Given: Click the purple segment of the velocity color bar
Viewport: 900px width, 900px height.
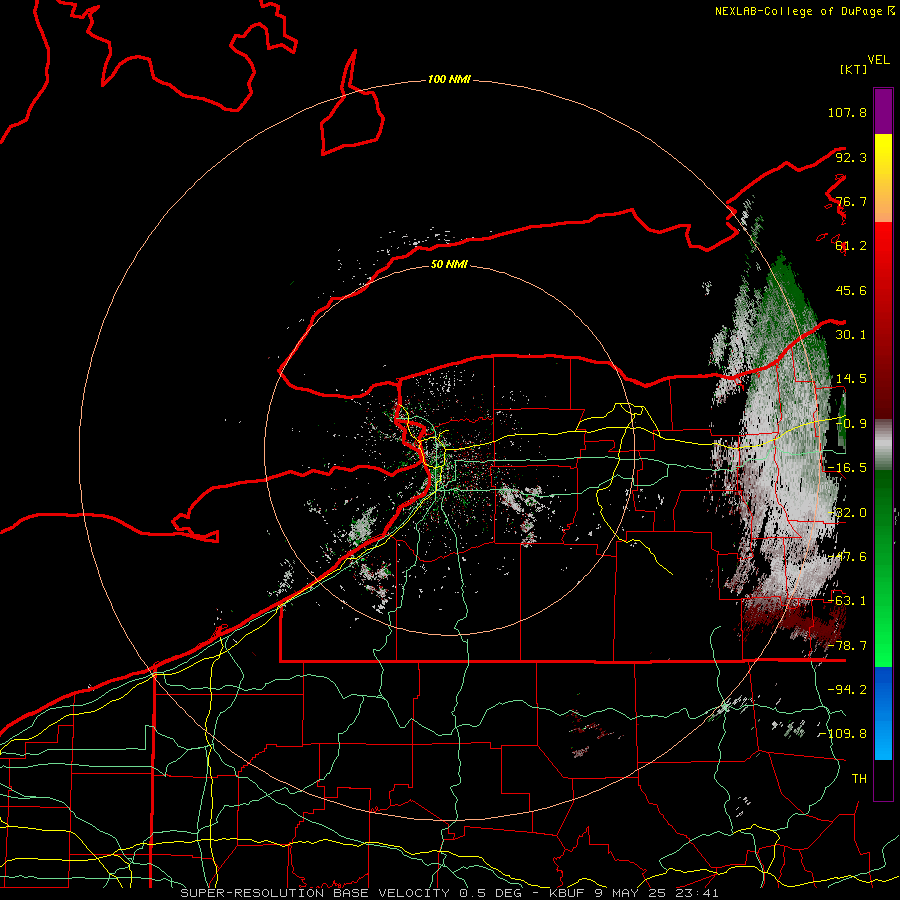Looking at the screenshot, I should pos(883,111).
